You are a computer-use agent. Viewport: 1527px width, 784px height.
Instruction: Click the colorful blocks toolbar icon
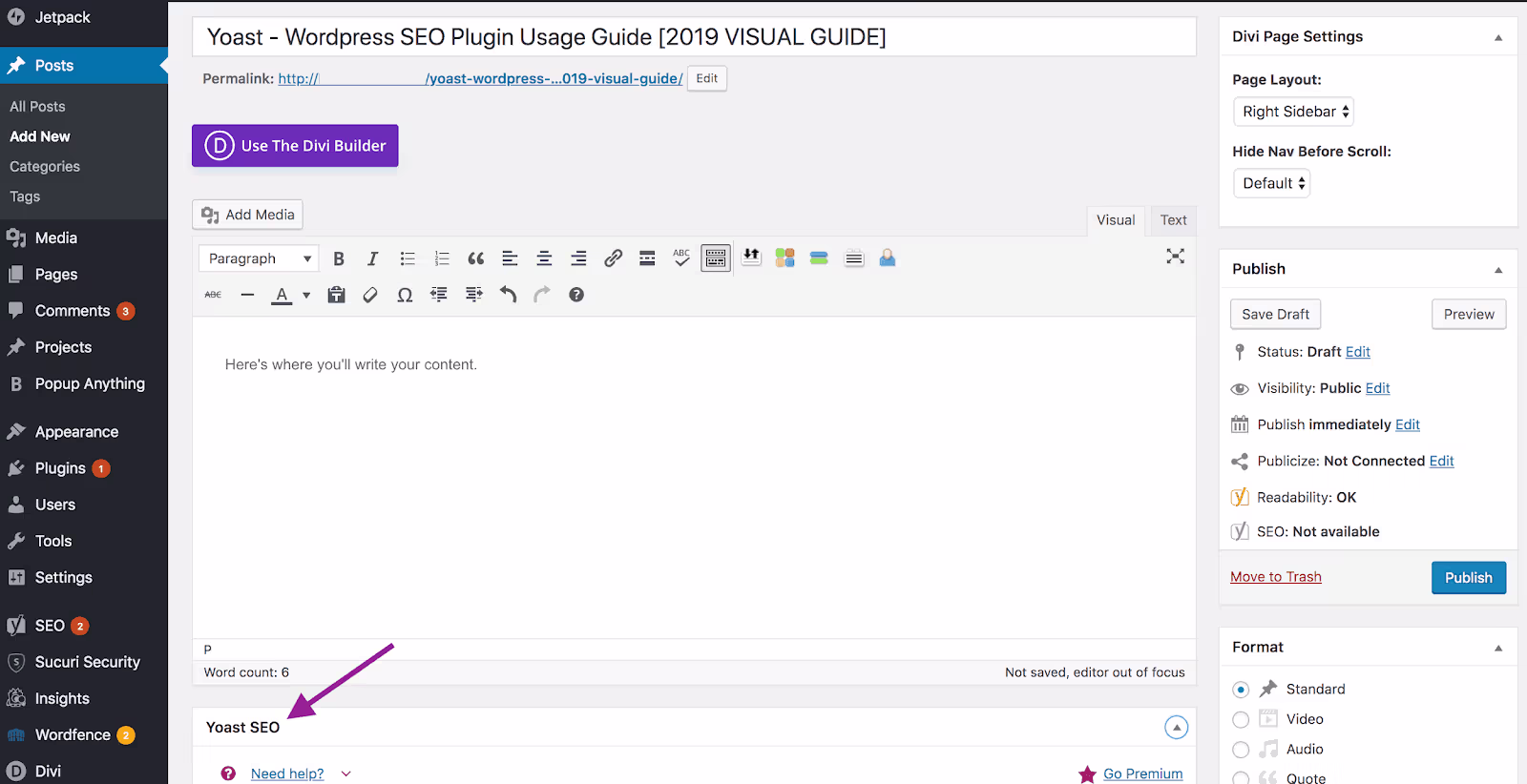tap(784, 258)
